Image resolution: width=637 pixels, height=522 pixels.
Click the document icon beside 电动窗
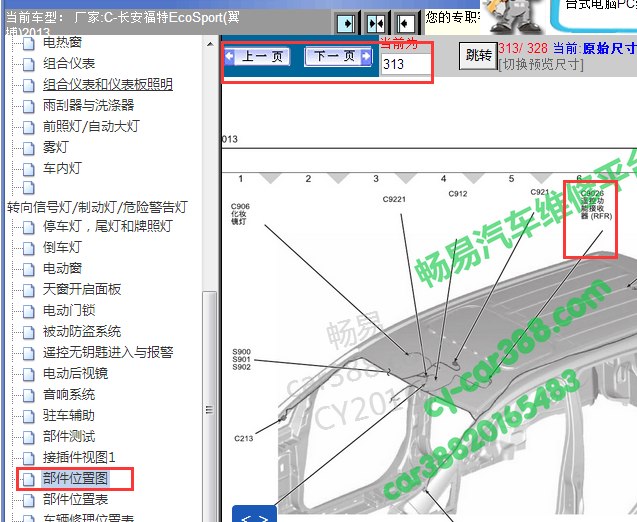tap(28, 269)
